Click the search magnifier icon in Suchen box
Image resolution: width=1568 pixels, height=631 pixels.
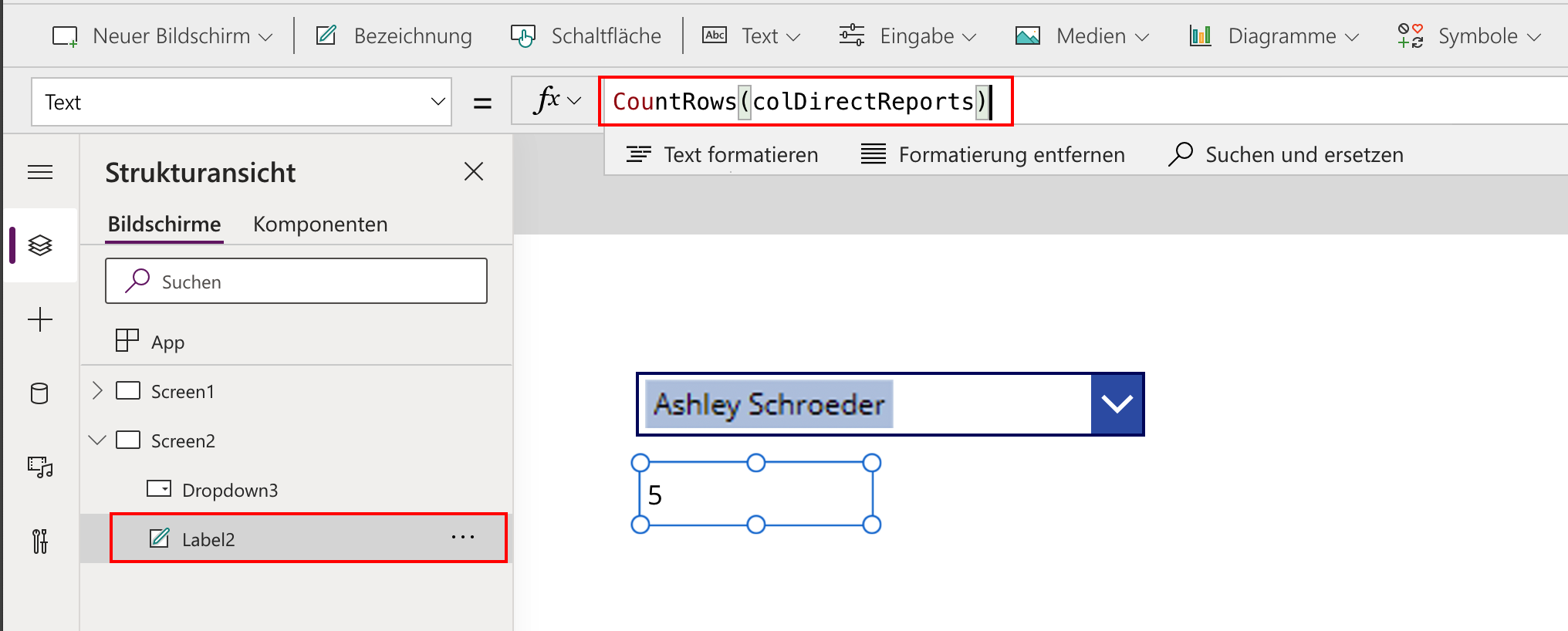coord(137,281)
